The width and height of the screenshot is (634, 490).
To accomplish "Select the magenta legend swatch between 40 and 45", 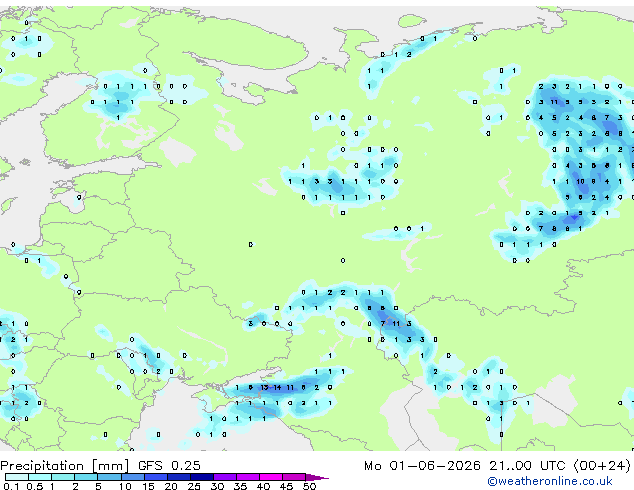I will (x=271, y=477).
